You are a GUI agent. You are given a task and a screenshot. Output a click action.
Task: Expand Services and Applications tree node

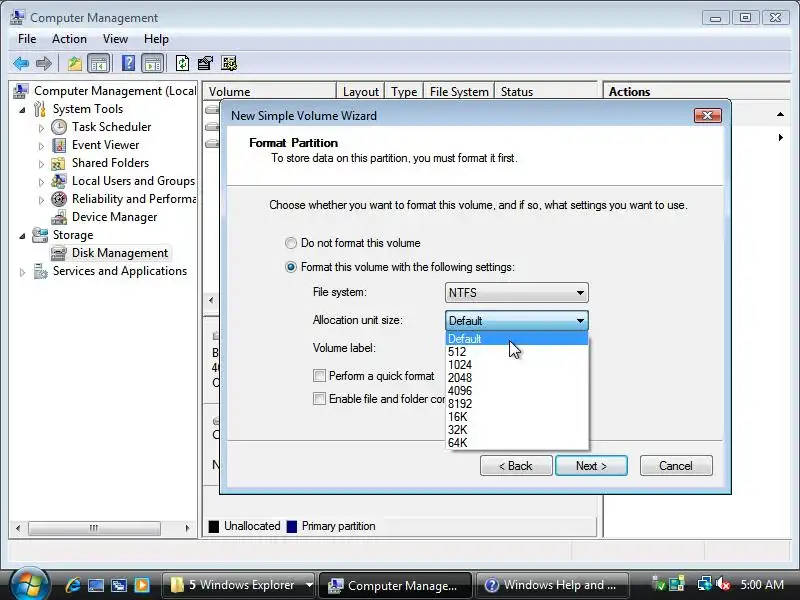(x=22, y=272)
